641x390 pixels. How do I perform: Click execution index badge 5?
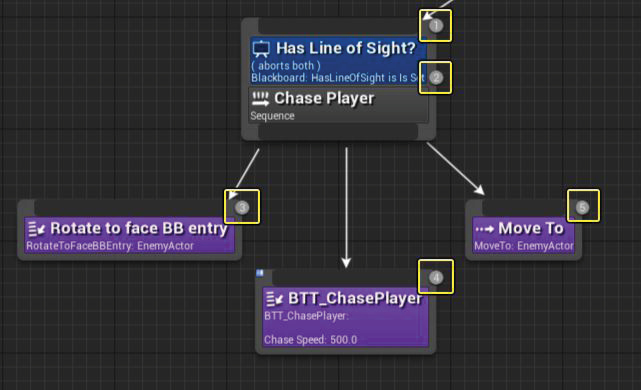pos(583,207)
